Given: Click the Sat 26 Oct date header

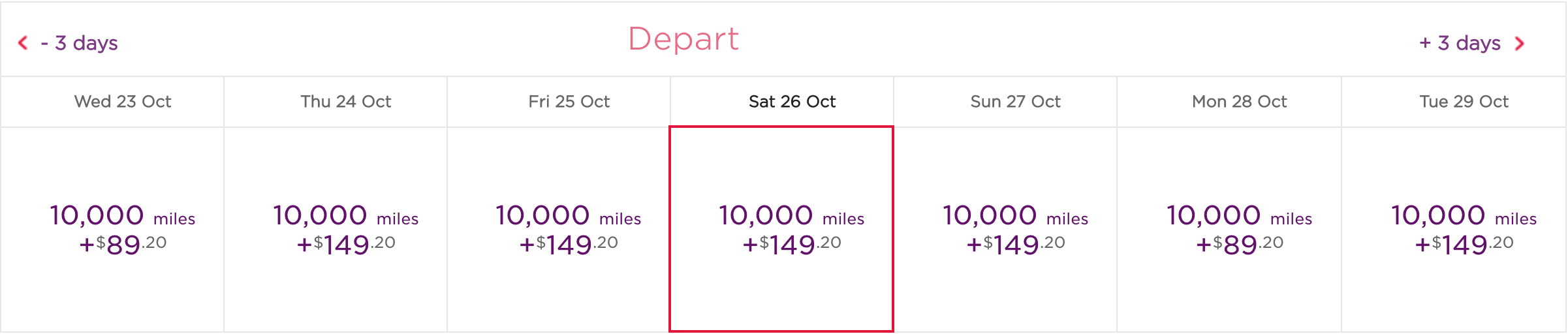Looking at the screenshot, I should (x=792, y=102).
